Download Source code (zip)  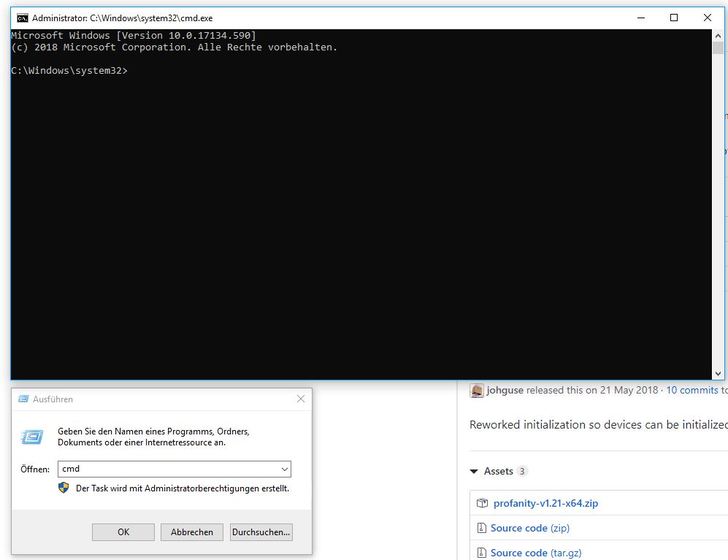click(x=530, y=528)
